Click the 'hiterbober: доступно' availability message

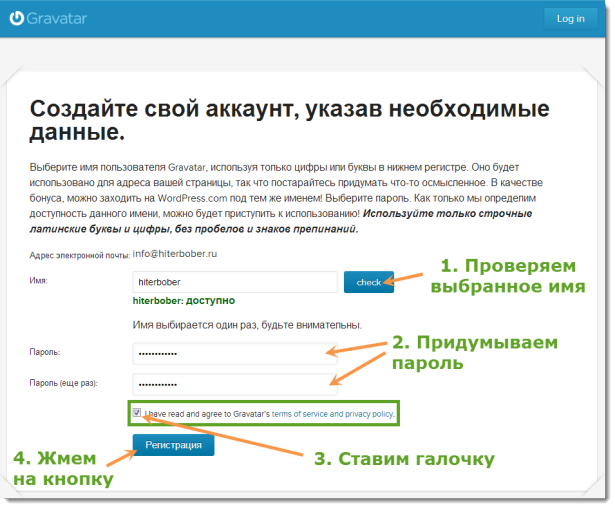coord(184,300)
